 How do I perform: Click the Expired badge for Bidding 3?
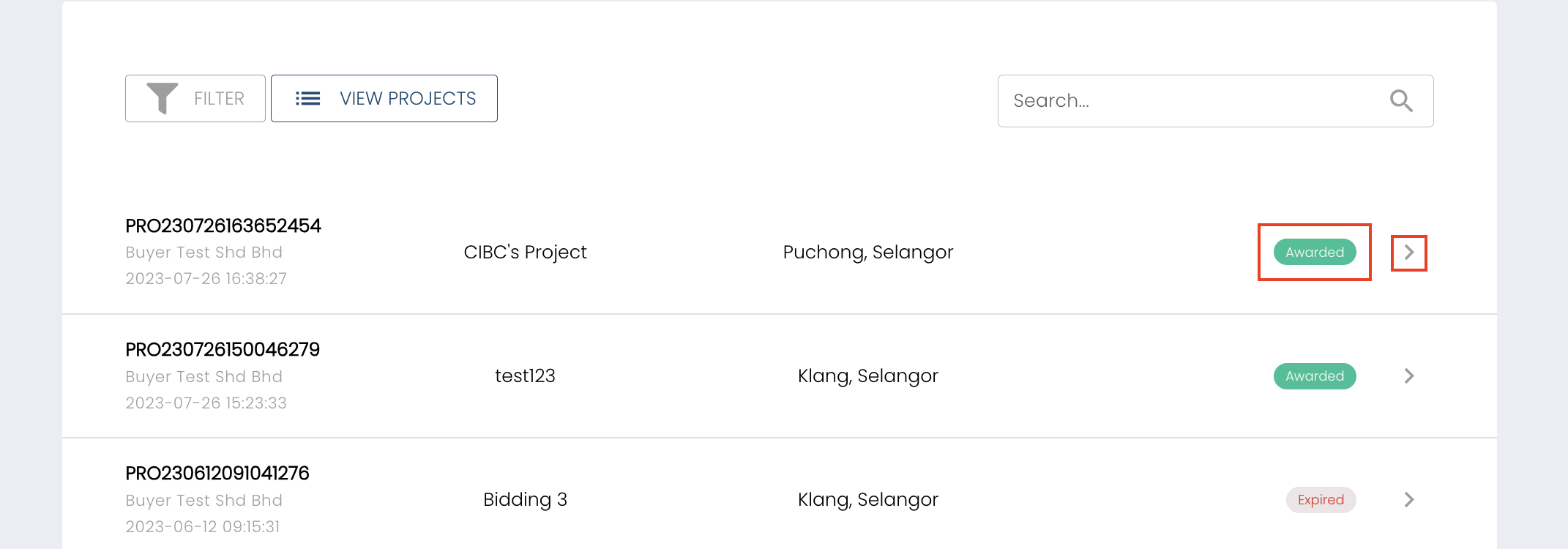coord(1321,500)
